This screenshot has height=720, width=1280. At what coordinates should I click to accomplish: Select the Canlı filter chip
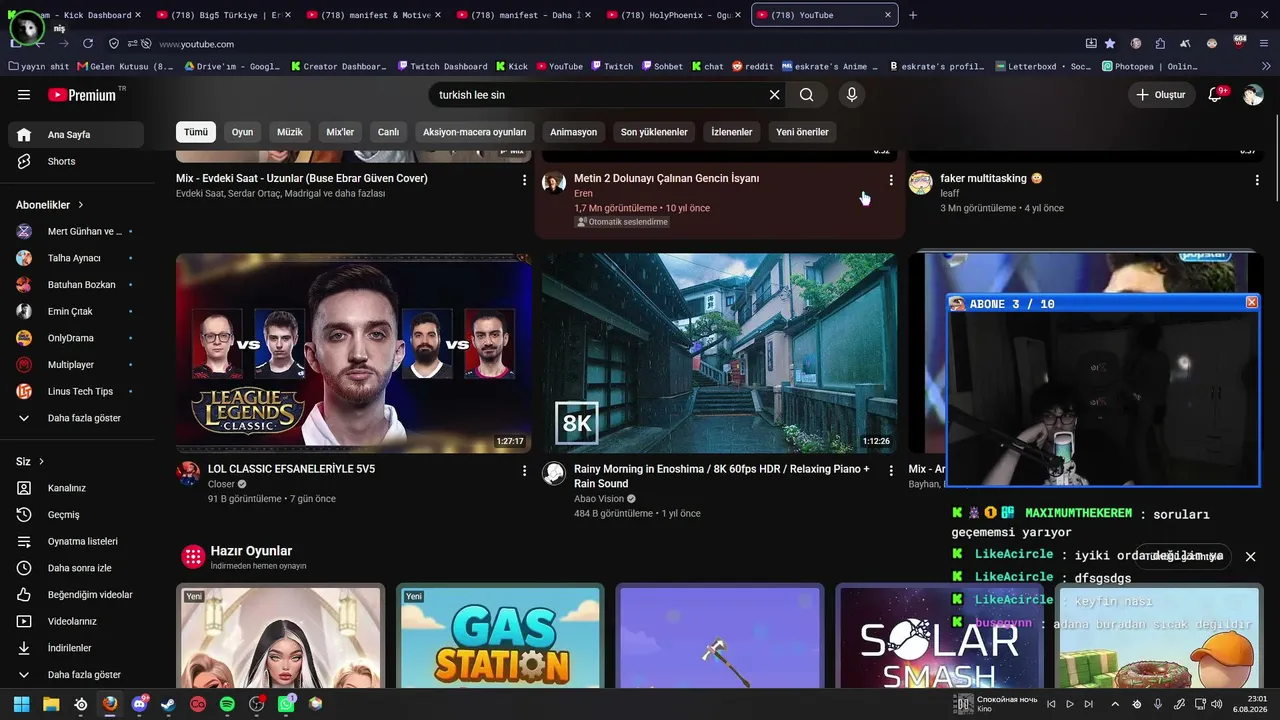coord(388,132)
